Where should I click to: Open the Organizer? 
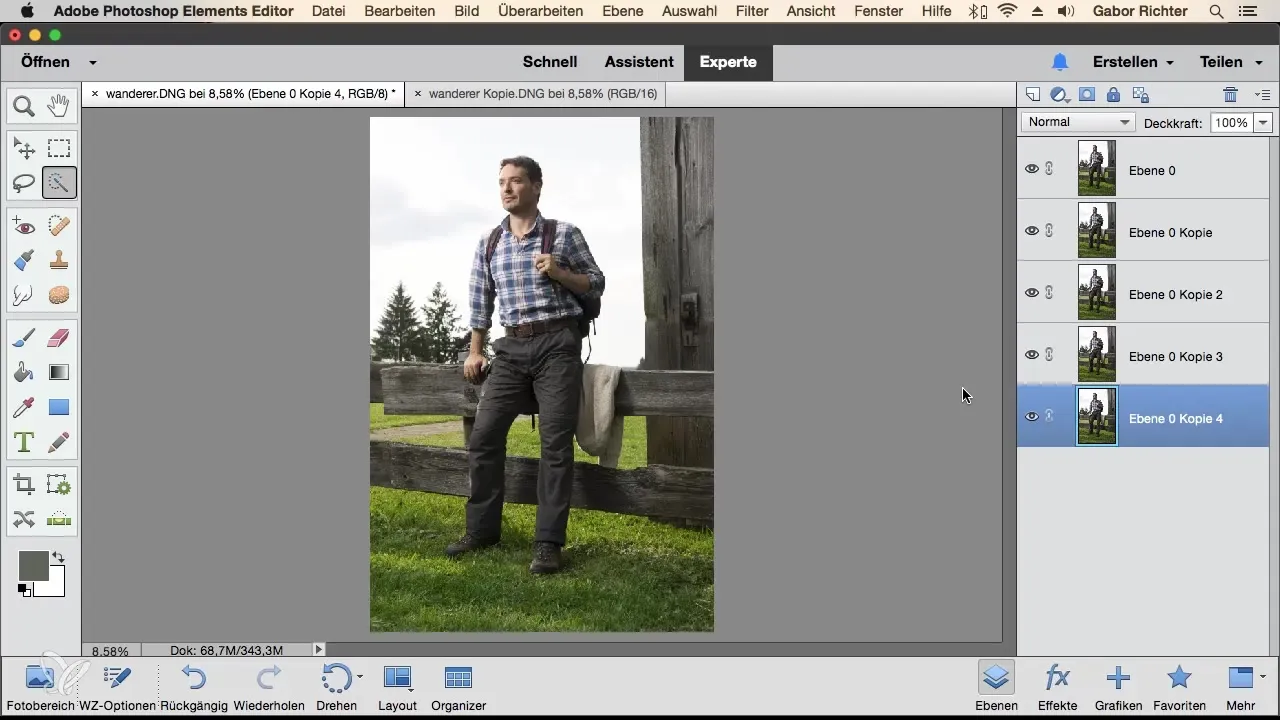click(458, 688)
